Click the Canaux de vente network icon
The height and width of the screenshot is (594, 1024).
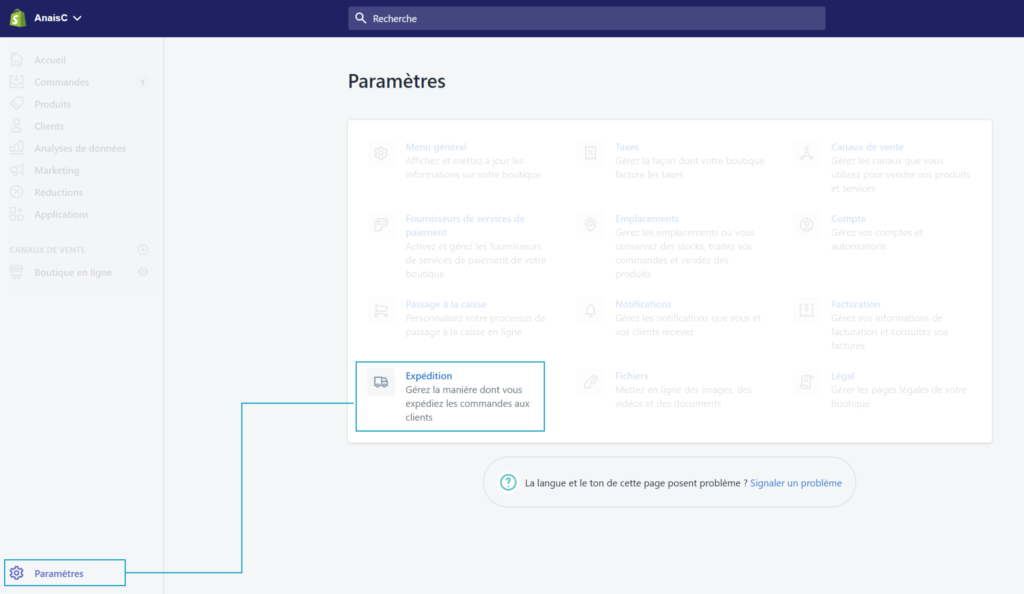click(807, 153)
